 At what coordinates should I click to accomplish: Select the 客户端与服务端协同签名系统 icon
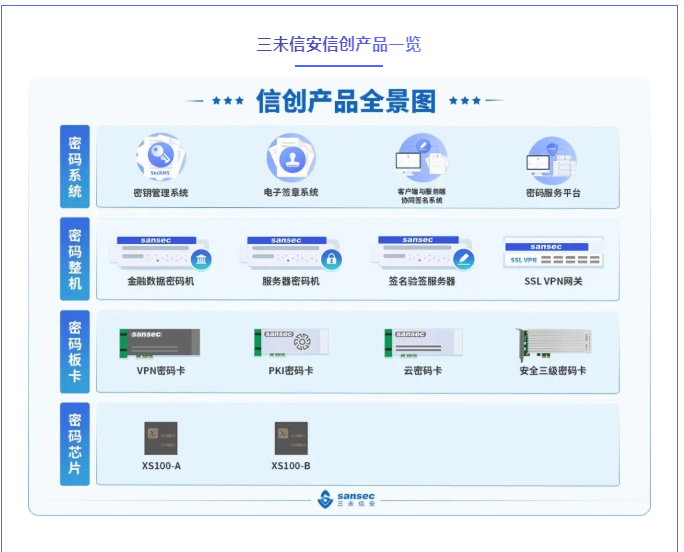tap(421, 158)
